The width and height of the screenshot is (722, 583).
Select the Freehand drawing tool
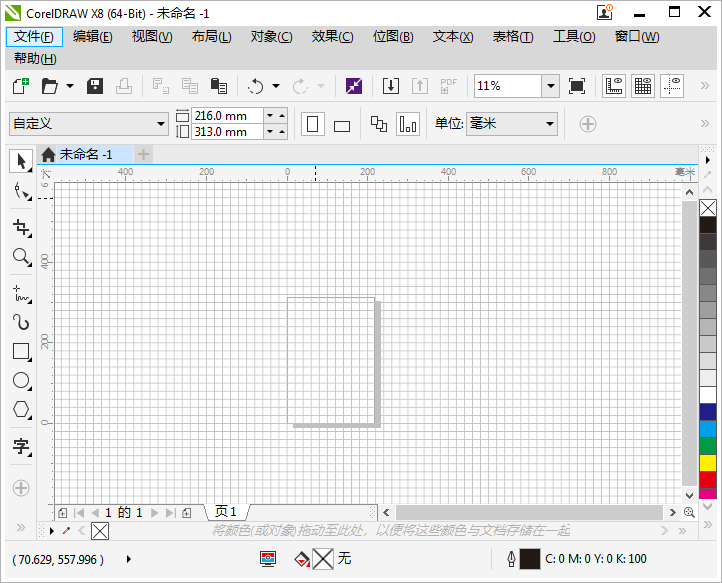(x=20, y=292)
